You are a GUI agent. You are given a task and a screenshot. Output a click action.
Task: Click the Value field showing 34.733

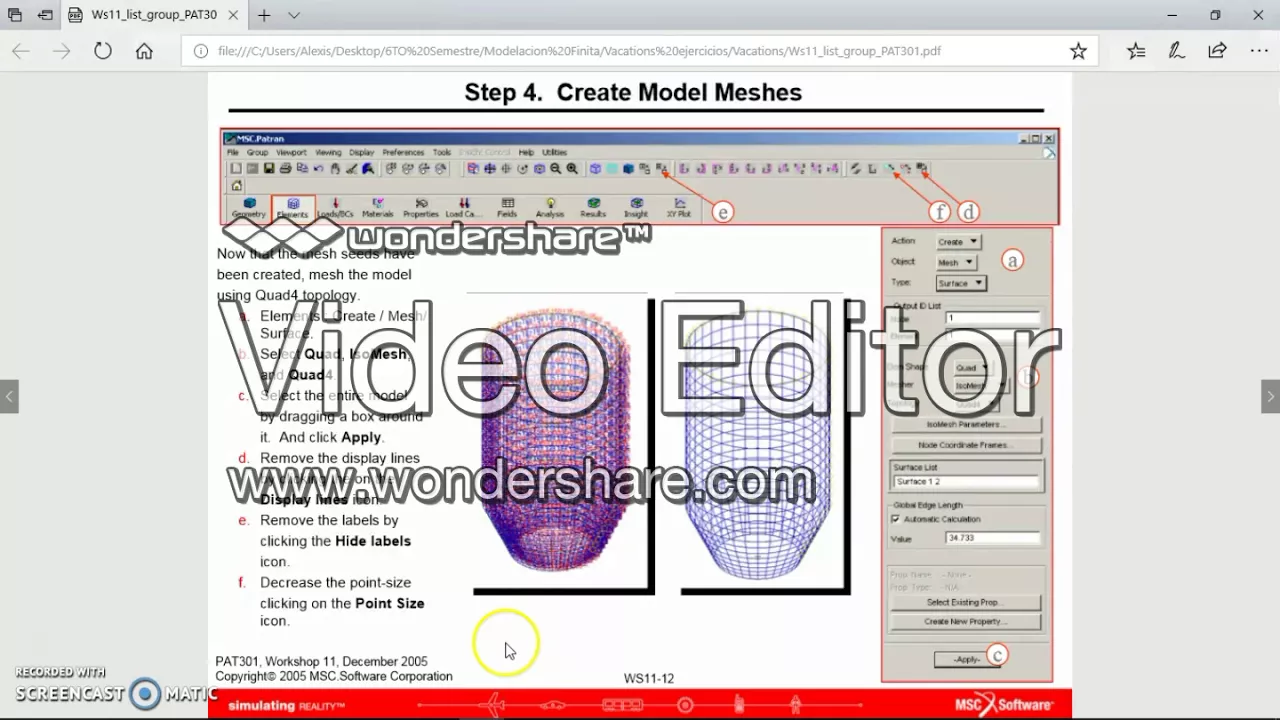tap(993, 538)
